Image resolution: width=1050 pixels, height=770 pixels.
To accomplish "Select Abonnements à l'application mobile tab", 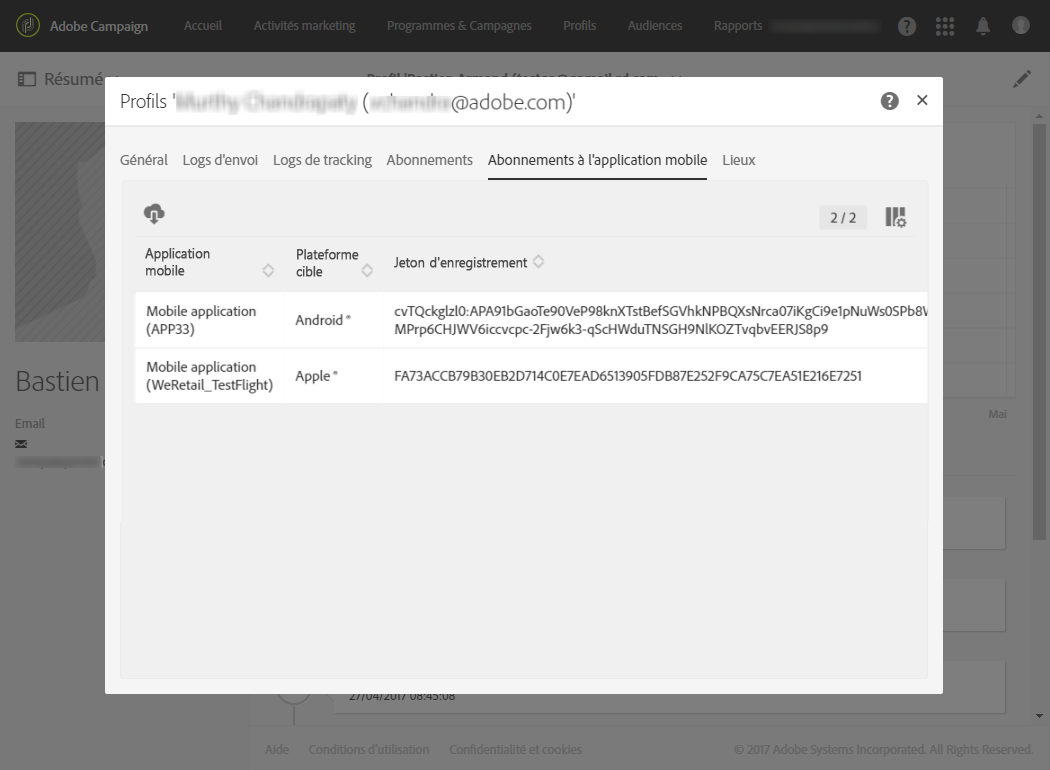I will [597, 160].
